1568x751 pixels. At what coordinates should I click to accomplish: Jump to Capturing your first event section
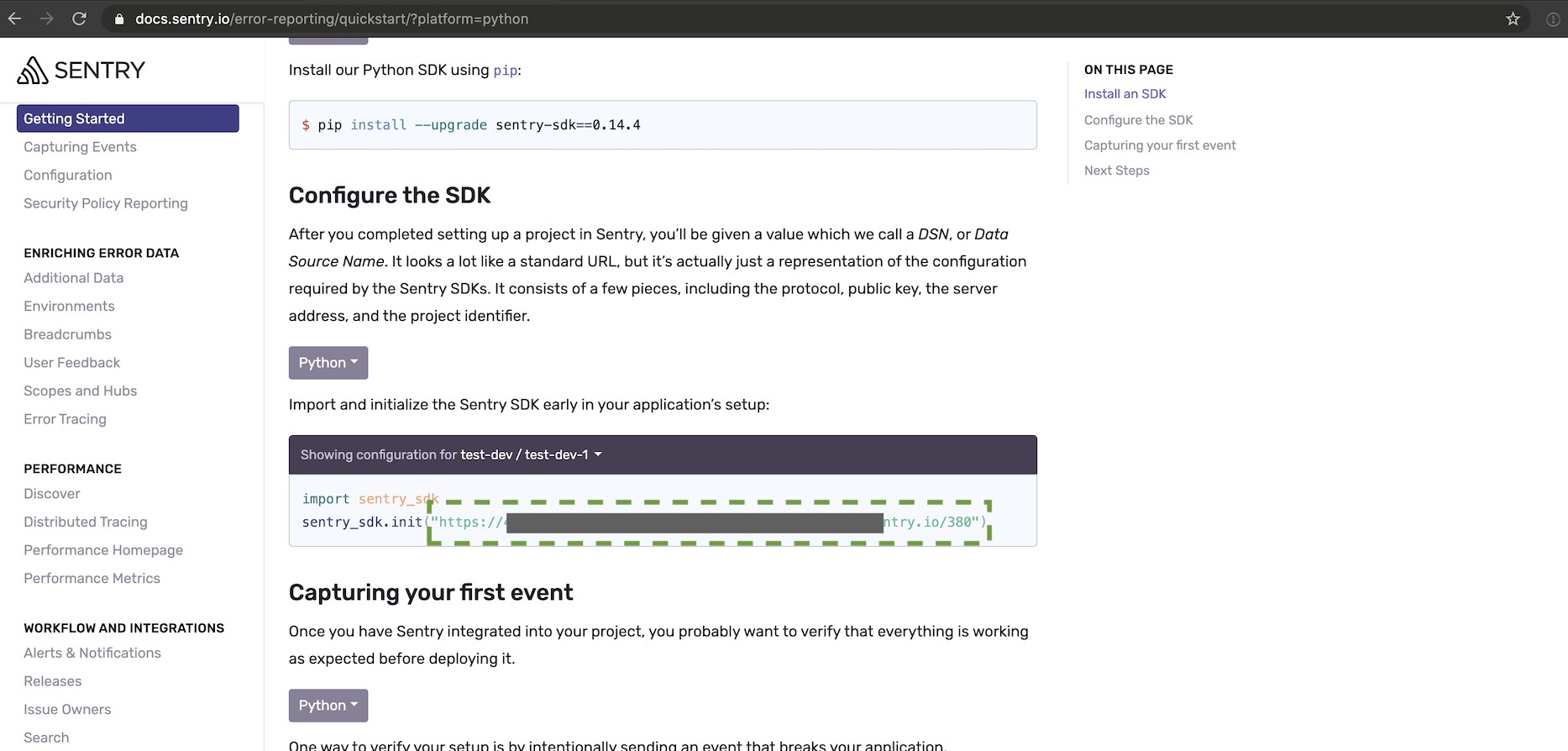pos(1160,145)
